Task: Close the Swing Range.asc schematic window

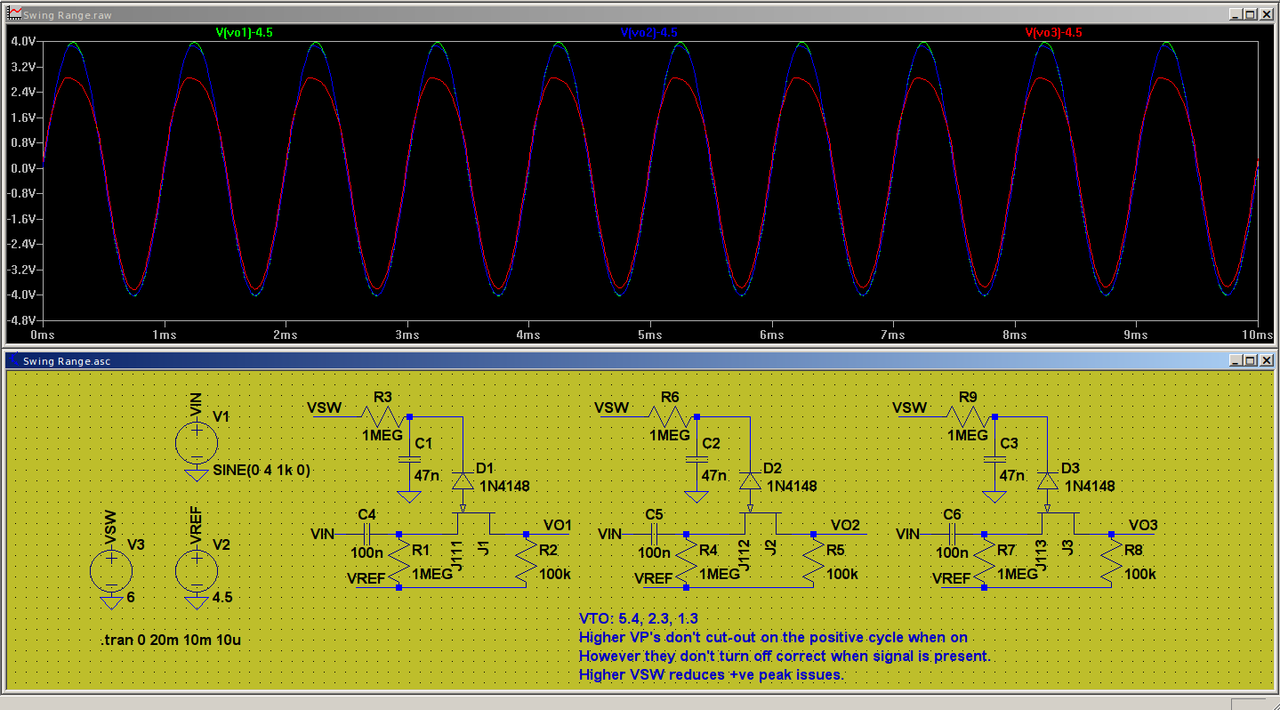Action: [1265, 360]
